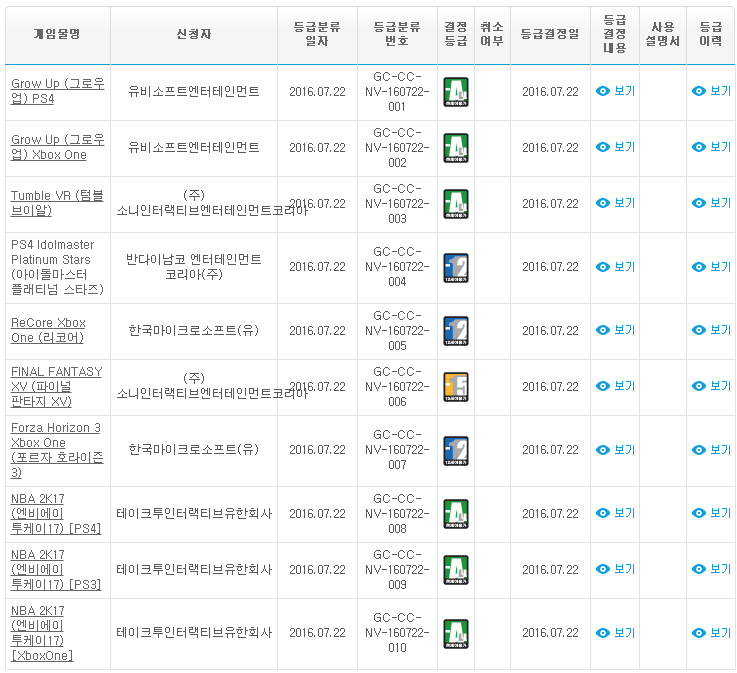View rating decision details for Final Fantasy XV
Image resolution: width=737 pixels, height=673 pixels.
(x=615, y=386)
